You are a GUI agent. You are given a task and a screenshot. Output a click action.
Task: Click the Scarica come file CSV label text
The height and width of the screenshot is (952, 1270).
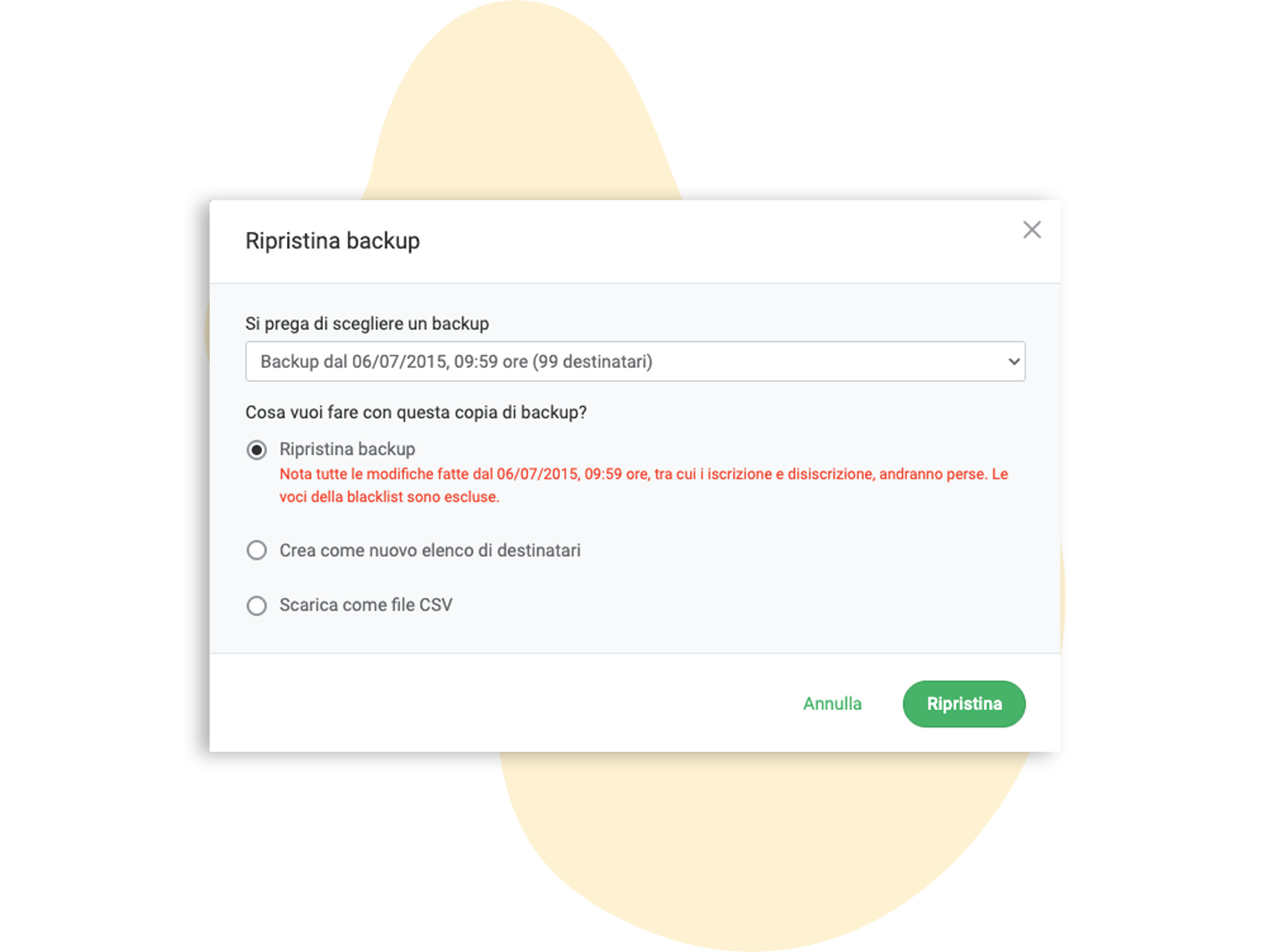366,605
